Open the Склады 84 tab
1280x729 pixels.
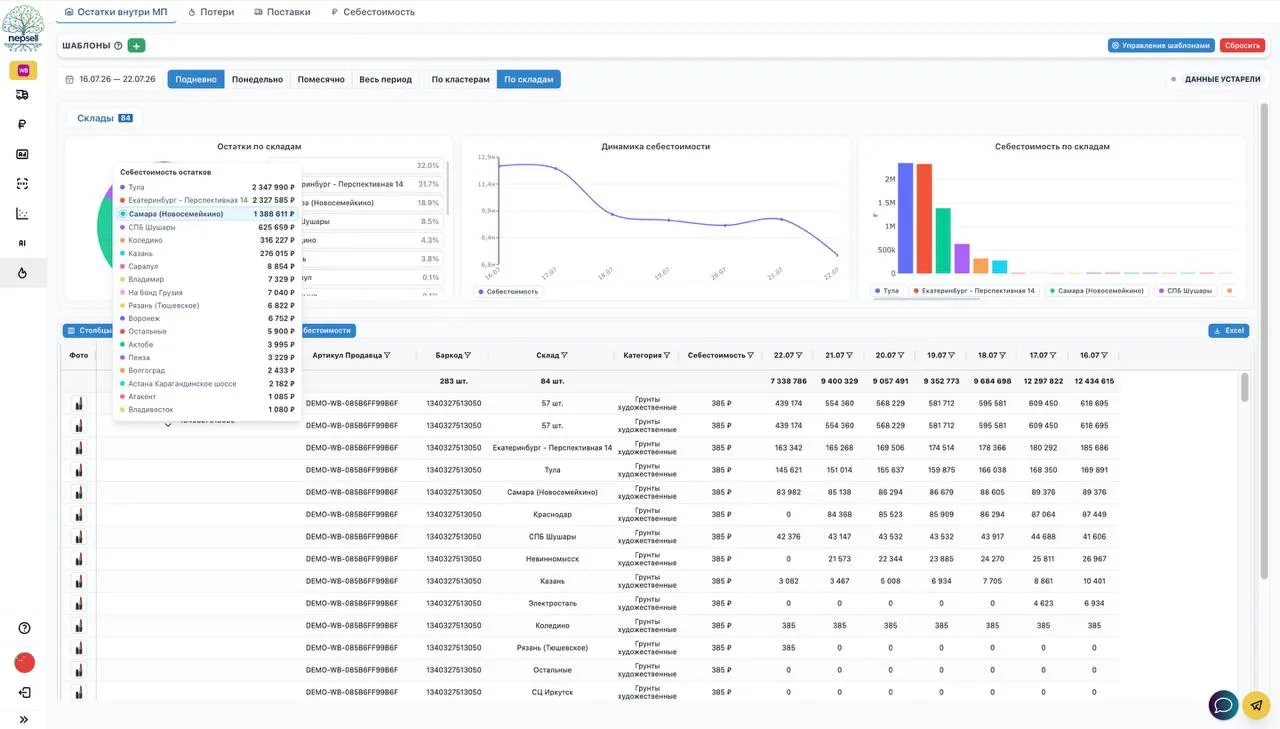tap(104, 118)
